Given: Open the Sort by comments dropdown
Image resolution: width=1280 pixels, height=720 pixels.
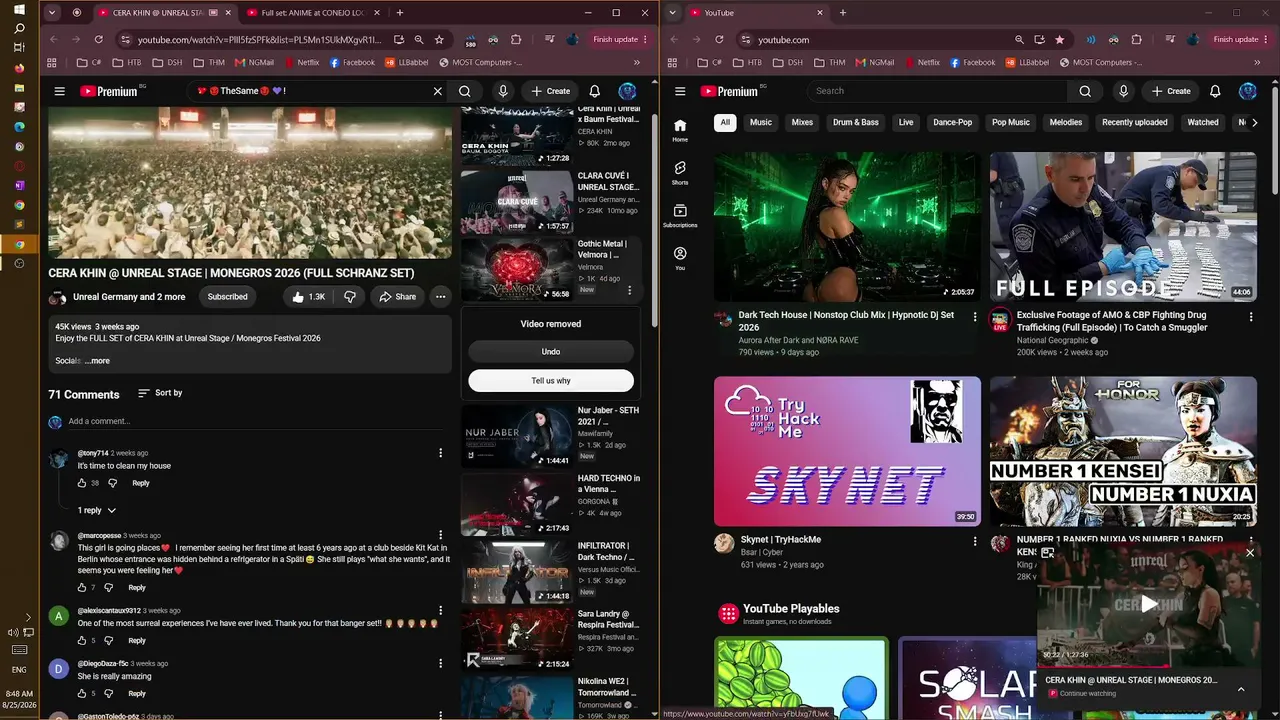Looking at the screenshot, I should 160,393.
